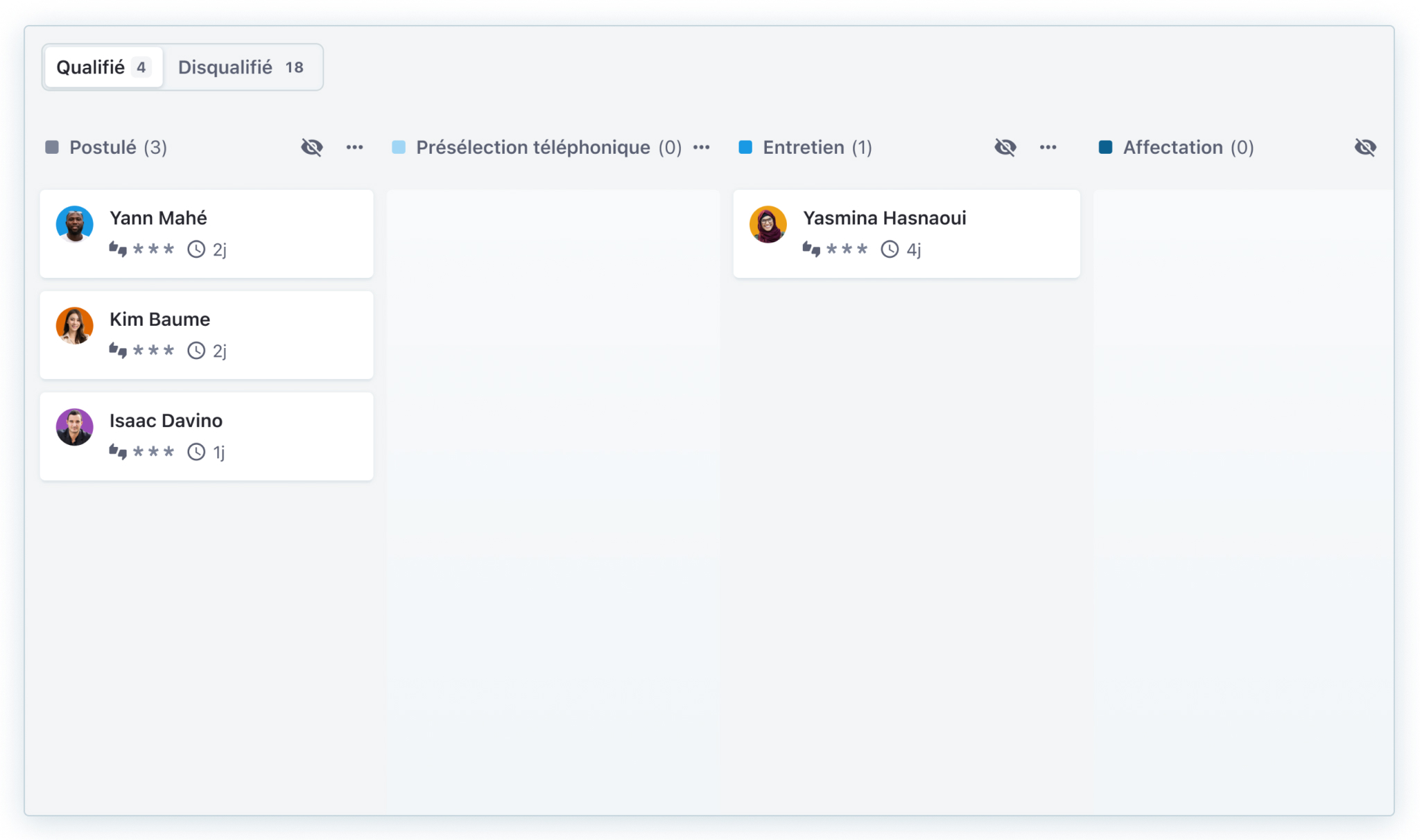Click thumbs rating icon on Yasmina Hasnaoui card
Screen dimensions: 1420x840
811,250
